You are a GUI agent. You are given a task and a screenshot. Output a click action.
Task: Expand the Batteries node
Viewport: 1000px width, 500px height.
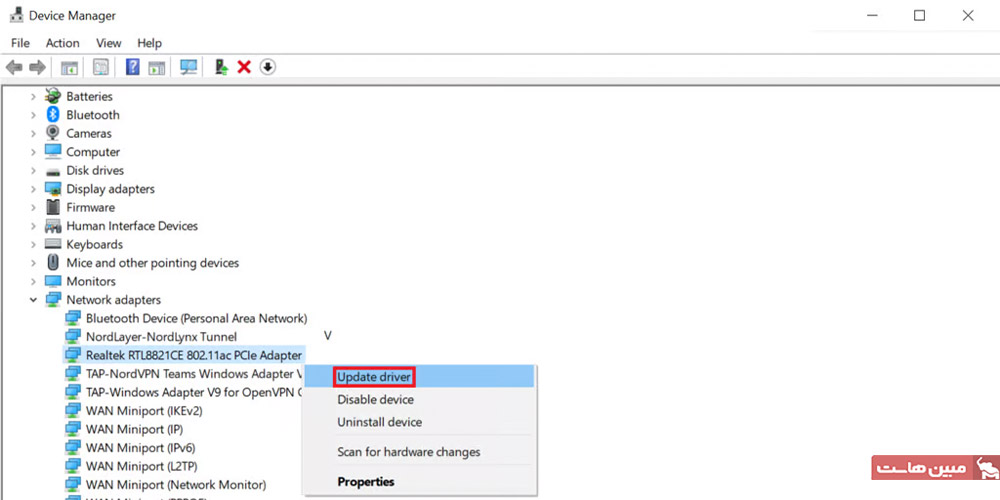click(33, 96)
